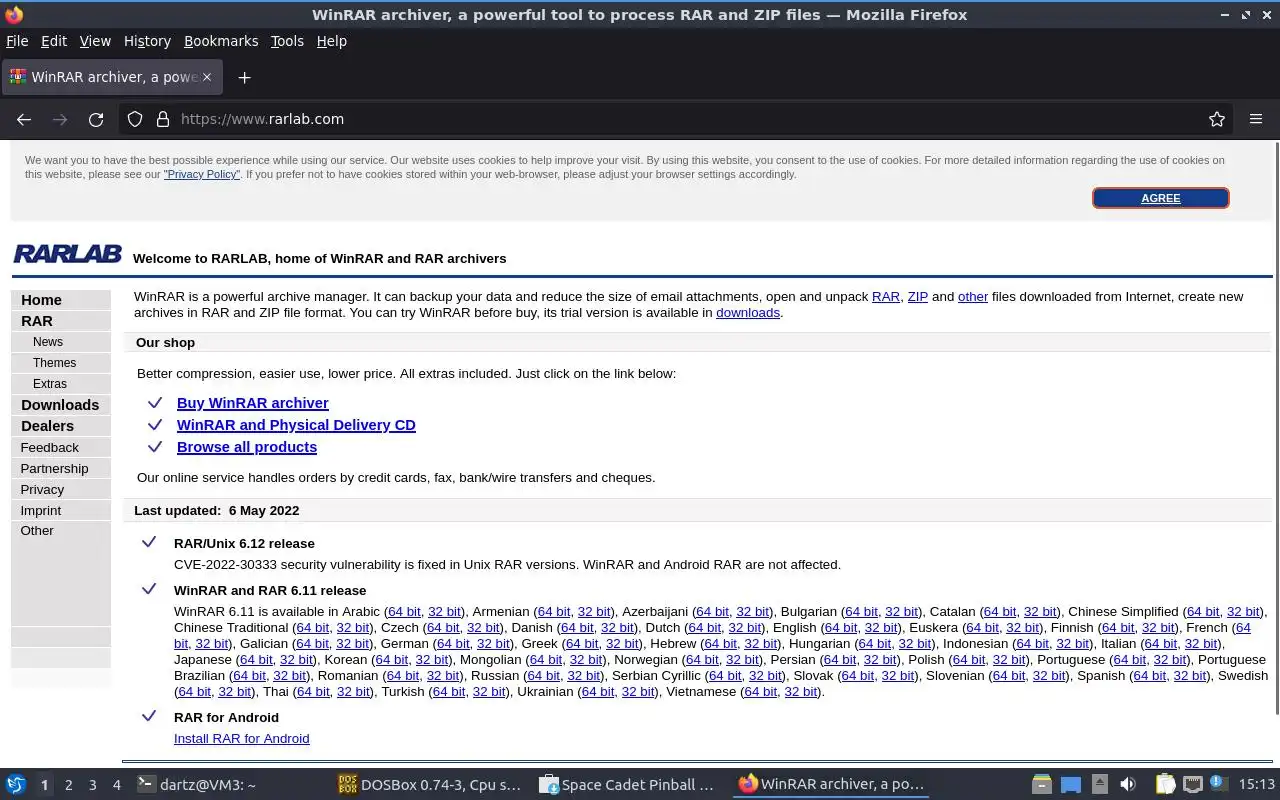
Task: Switch to workspace 2
Action: (68, 785)
